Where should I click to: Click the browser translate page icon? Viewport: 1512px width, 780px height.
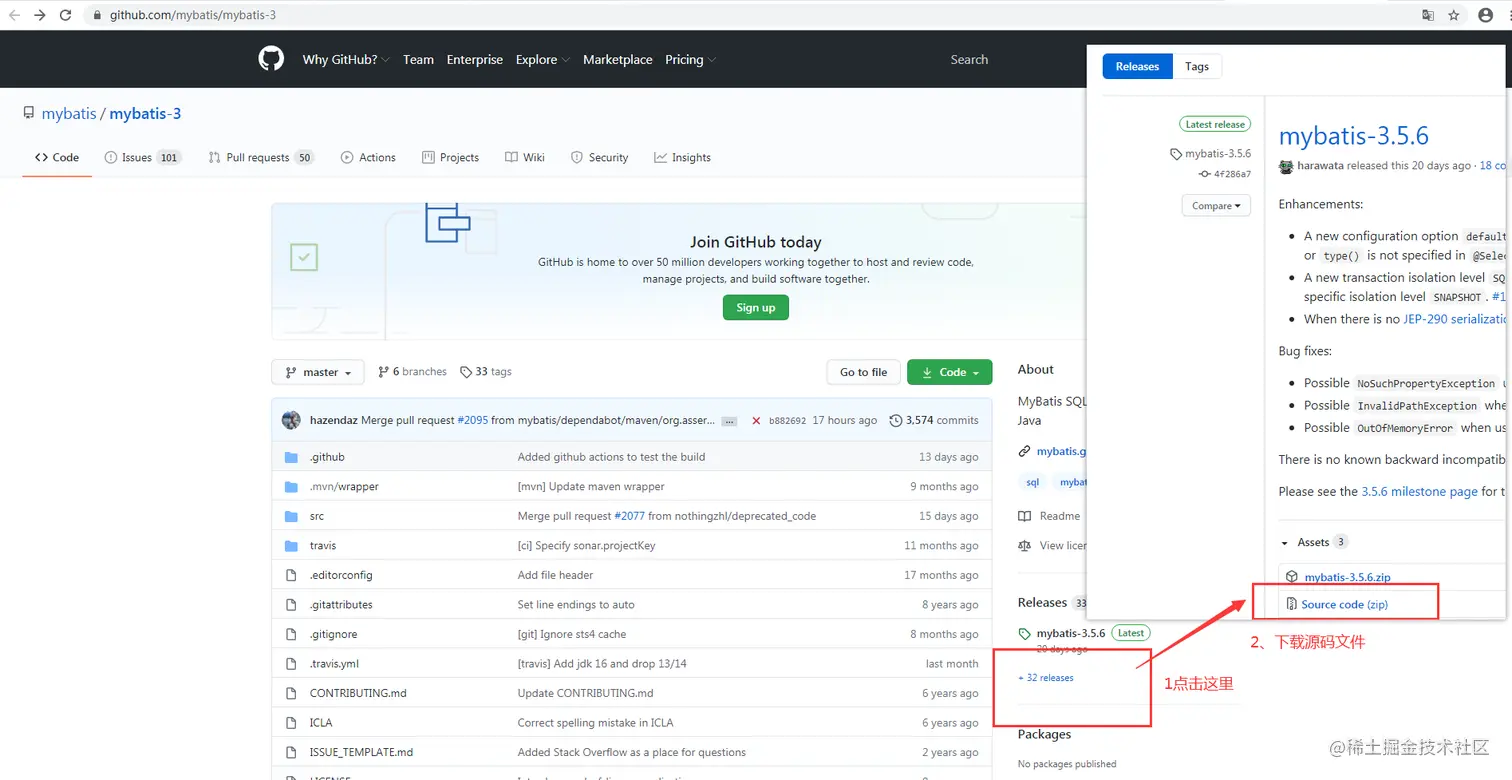[1428, 15]
